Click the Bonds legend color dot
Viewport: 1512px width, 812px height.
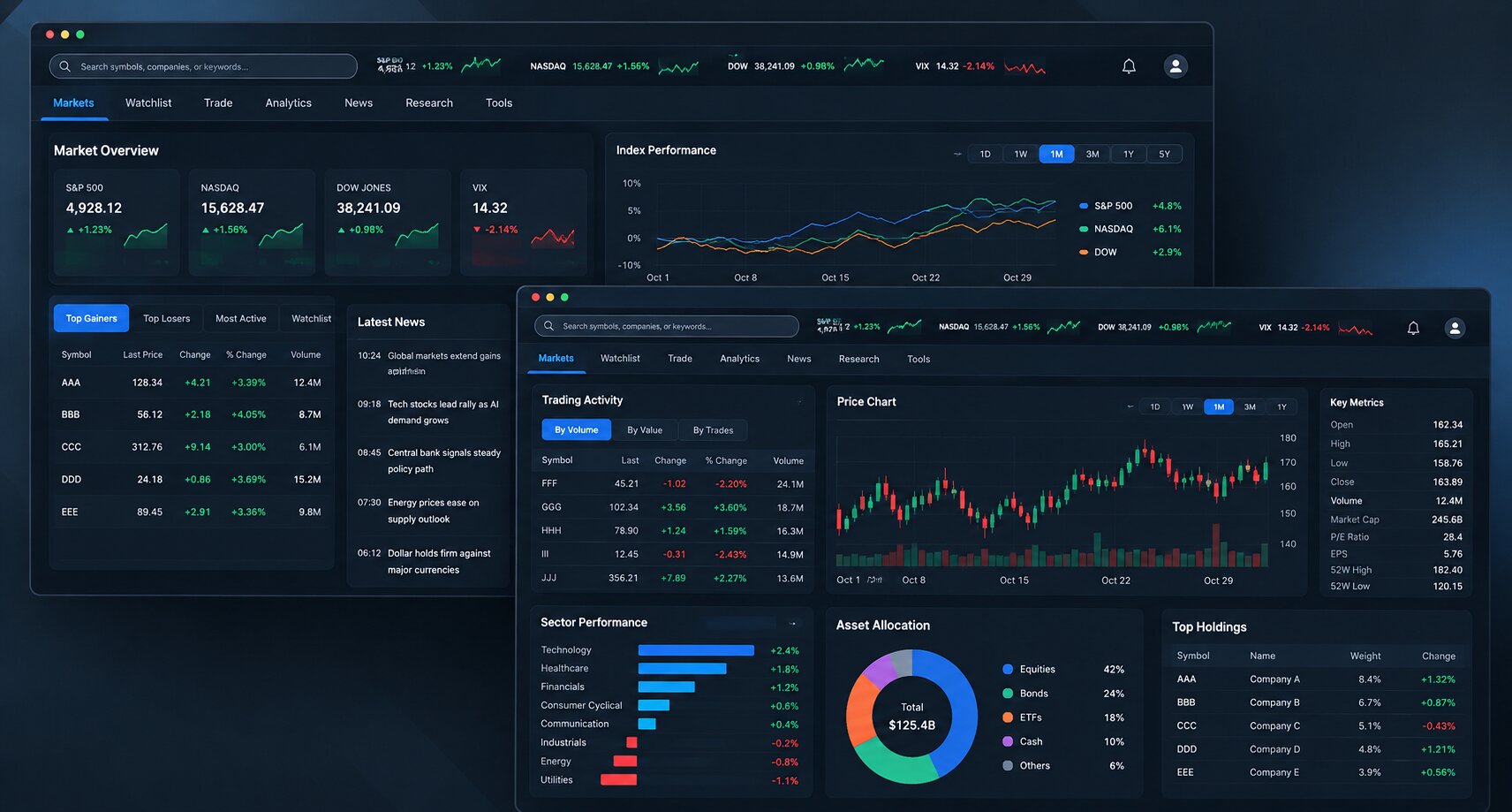[x=1008, y=694]
